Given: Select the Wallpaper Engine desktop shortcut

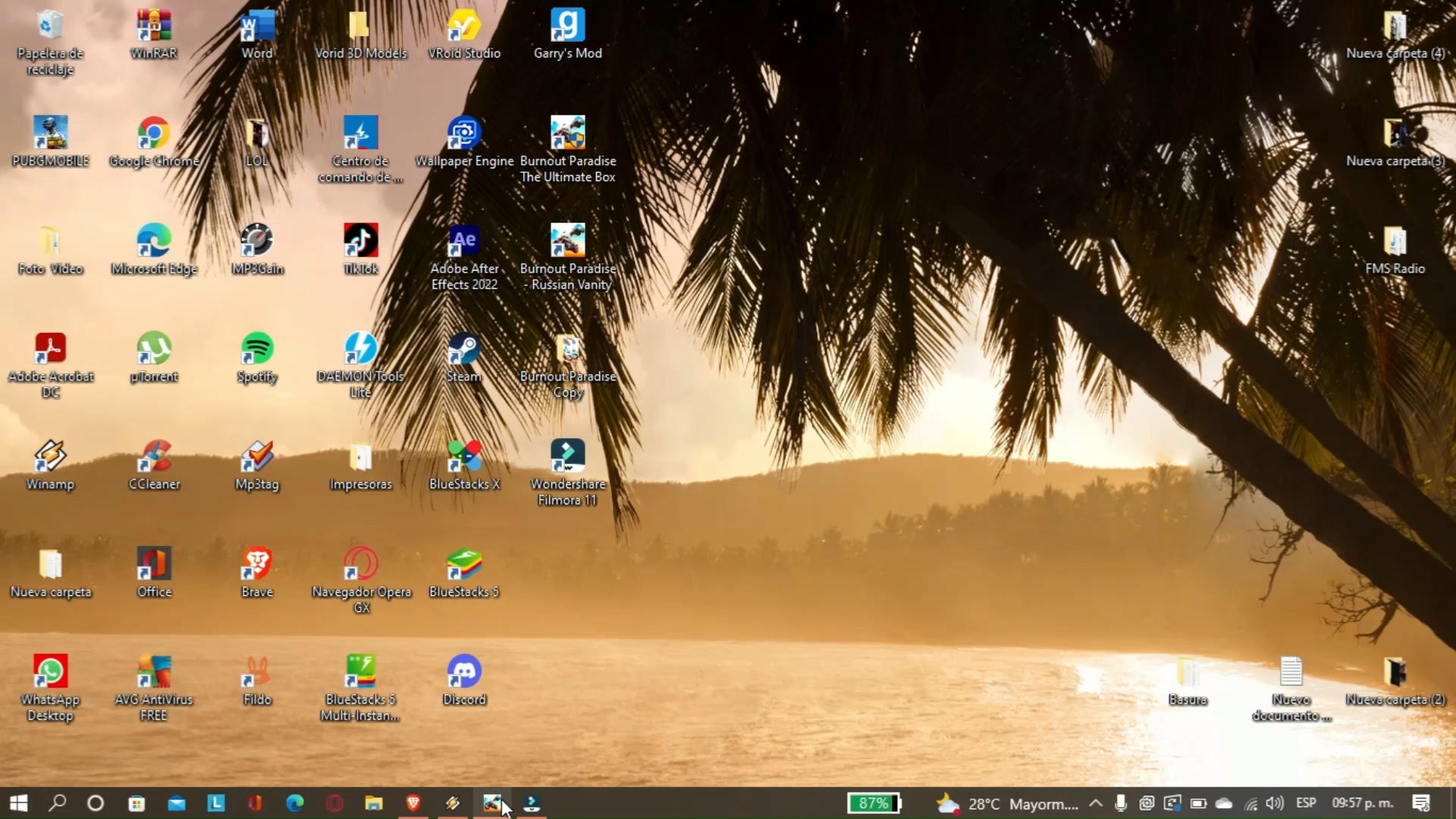Looking at the screenshot, I should tap(464, 143).
